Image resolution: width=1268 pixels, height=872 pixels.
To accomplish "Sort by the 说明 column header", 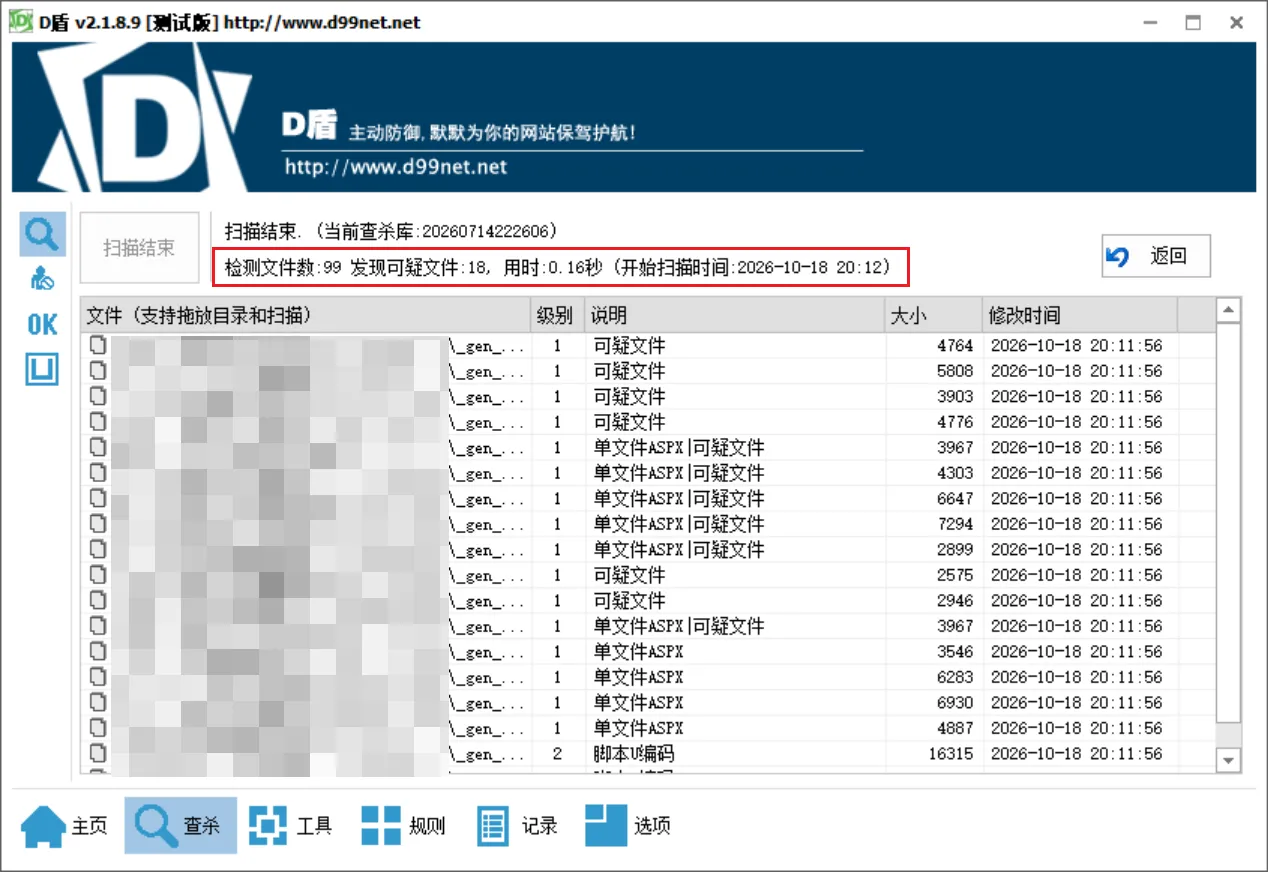I will pyautogui.click(x=734, y=316).
